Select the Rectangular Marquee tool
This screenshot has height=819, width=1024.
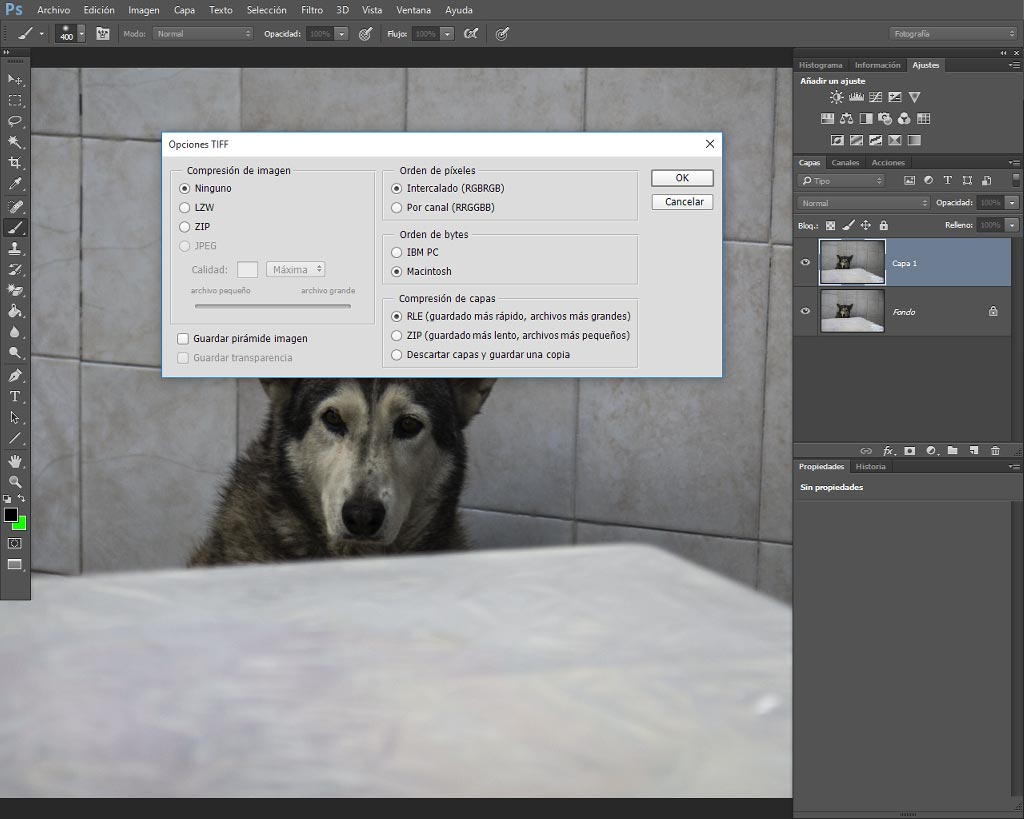[x=14, y=101]
